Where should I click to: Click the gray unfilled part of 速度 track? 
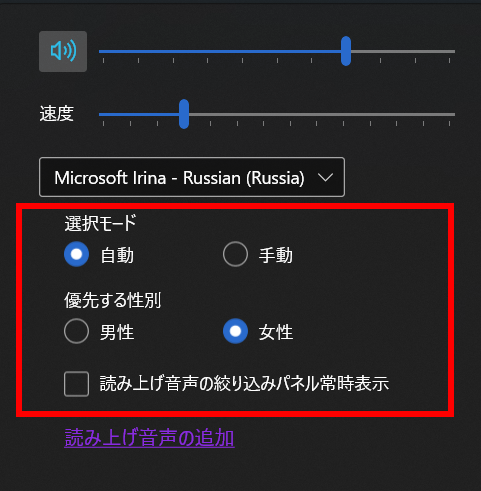322,114
